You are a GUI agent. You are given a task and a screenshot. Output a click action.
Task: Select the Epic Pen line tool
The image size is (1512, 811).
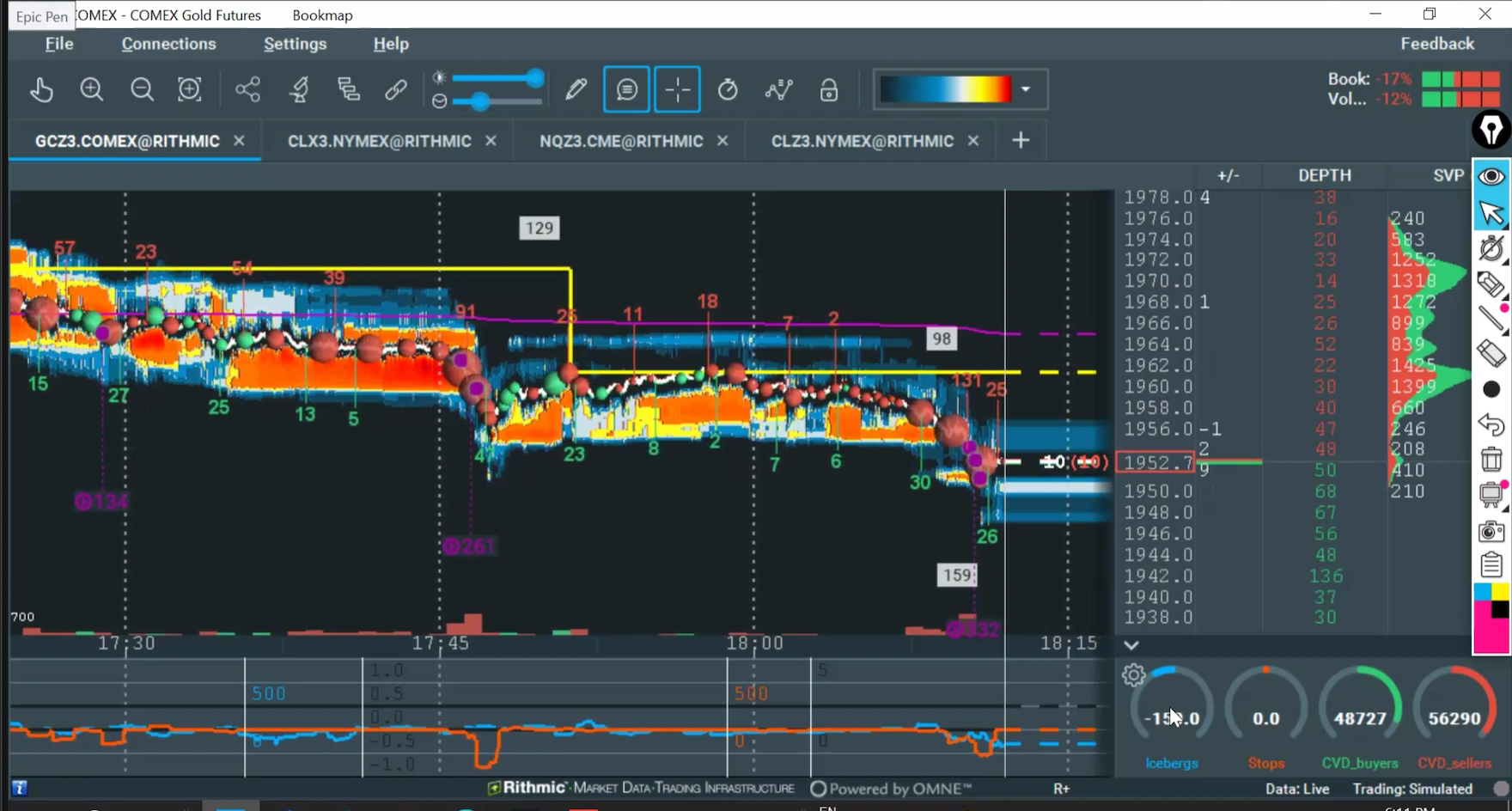coord(1491,319)
